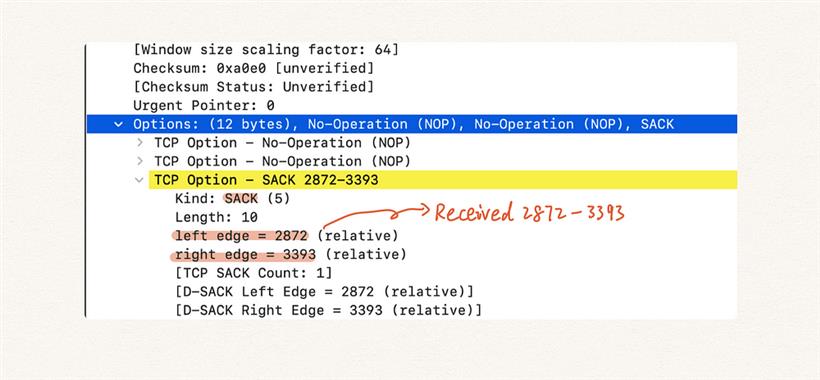Collapse the Options (12 bytes) tree row

coord(119,124)
